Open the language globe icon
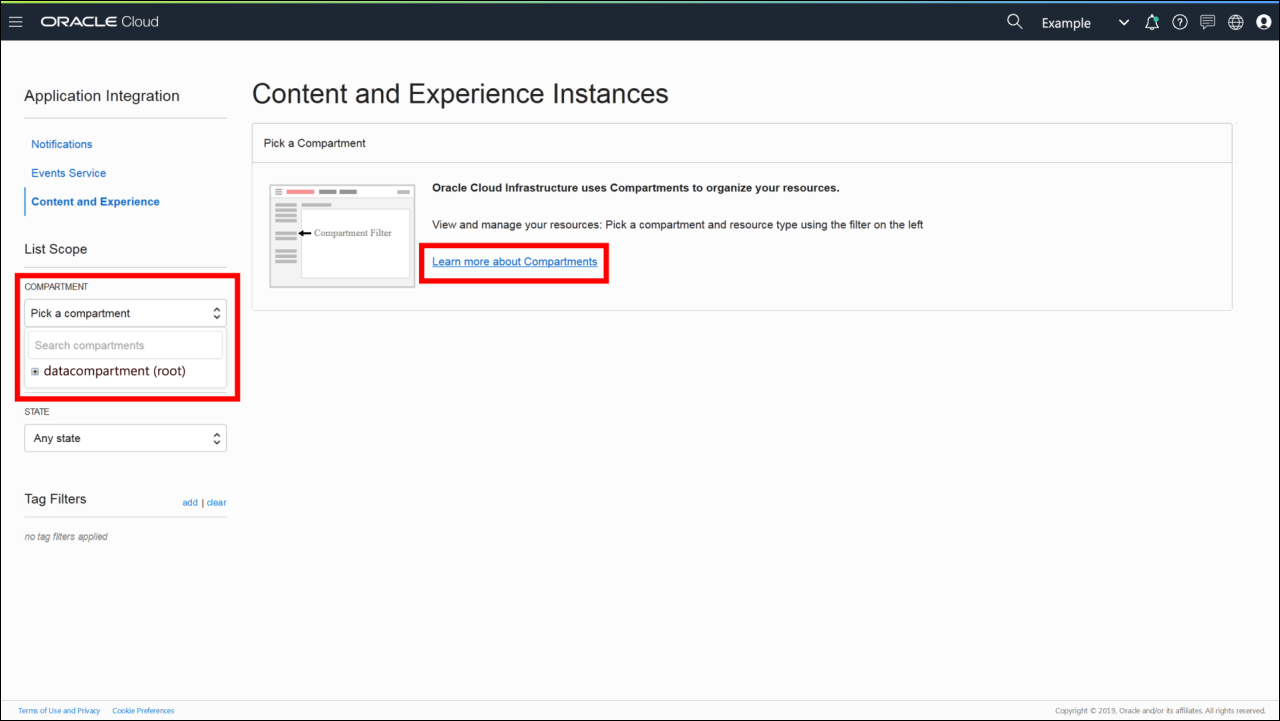This screenshot has width=1280, height=721. coord(1236,22)
